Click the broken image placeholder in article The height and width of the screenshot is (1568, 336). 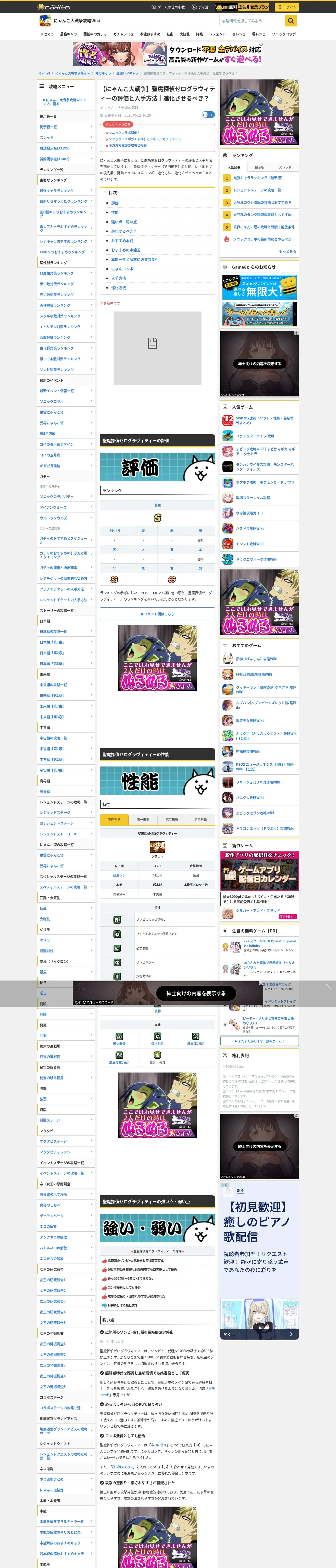(x=157, y=348)
